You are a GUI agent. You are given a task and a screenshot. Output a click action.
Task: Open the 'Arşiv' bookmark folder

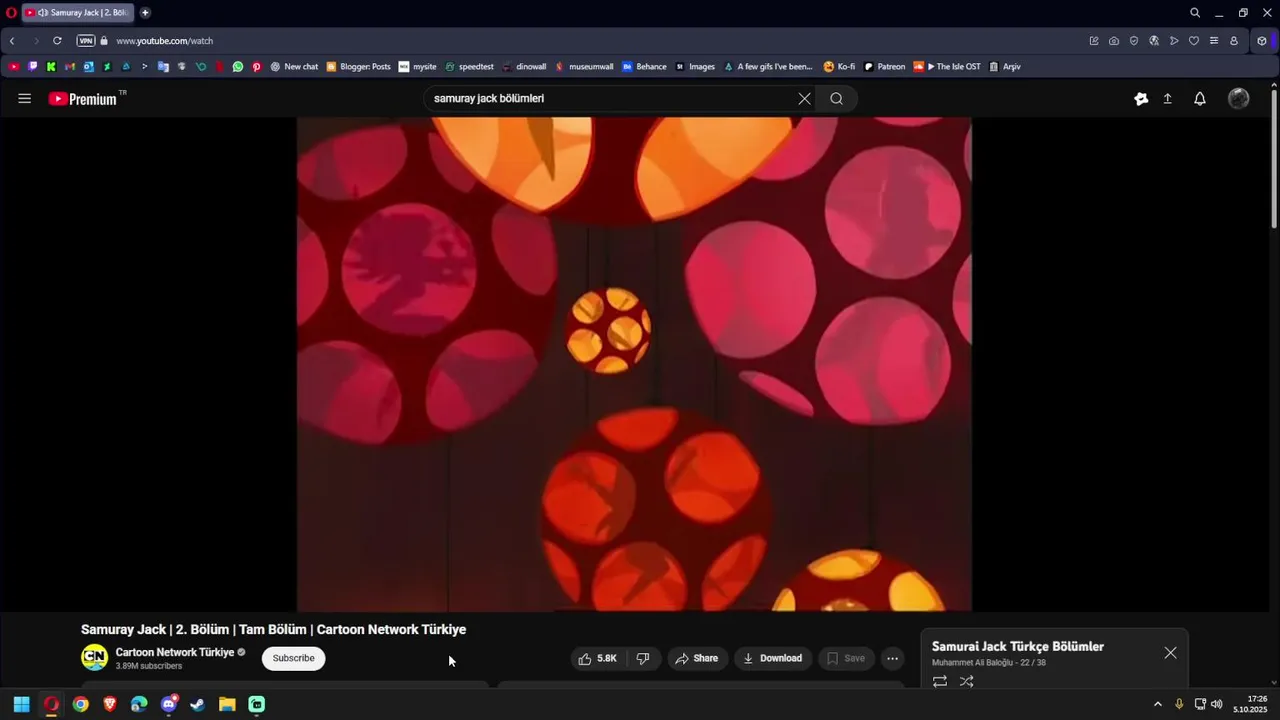[1005, 67]
